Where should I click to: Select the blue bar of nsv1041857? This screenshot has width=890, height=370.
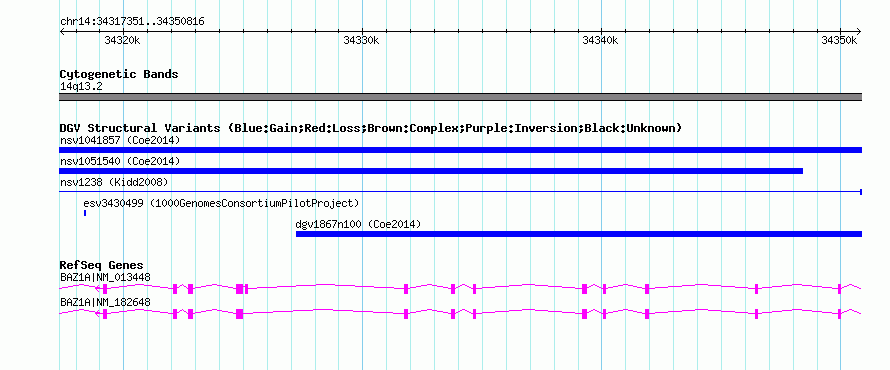pyautogui.click(x=460, y=150)
